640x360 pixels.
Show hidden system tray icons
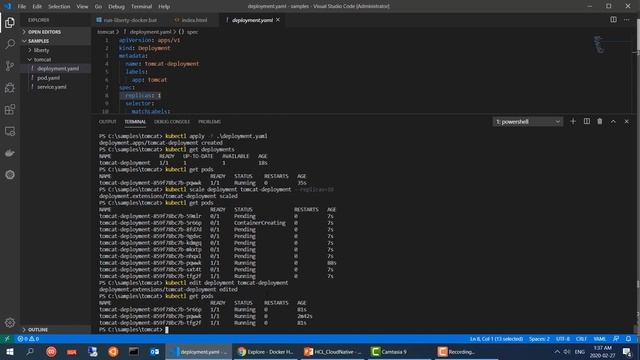click(x=557, y=351)
